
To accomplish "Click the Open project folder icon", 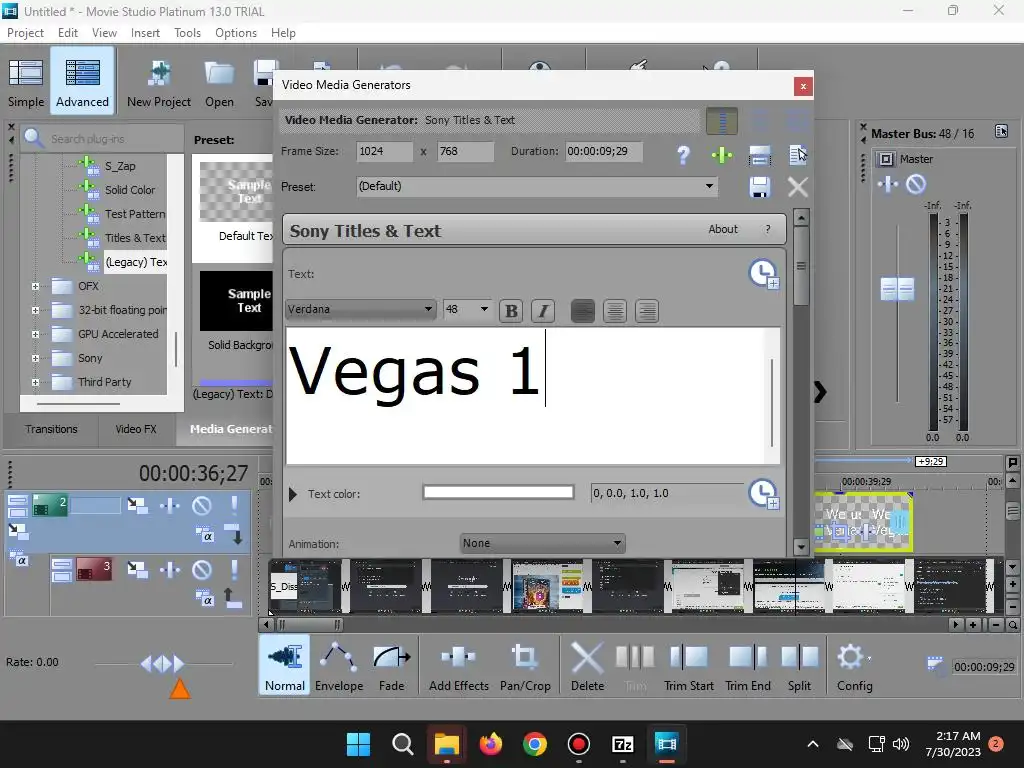I will 219,82.
